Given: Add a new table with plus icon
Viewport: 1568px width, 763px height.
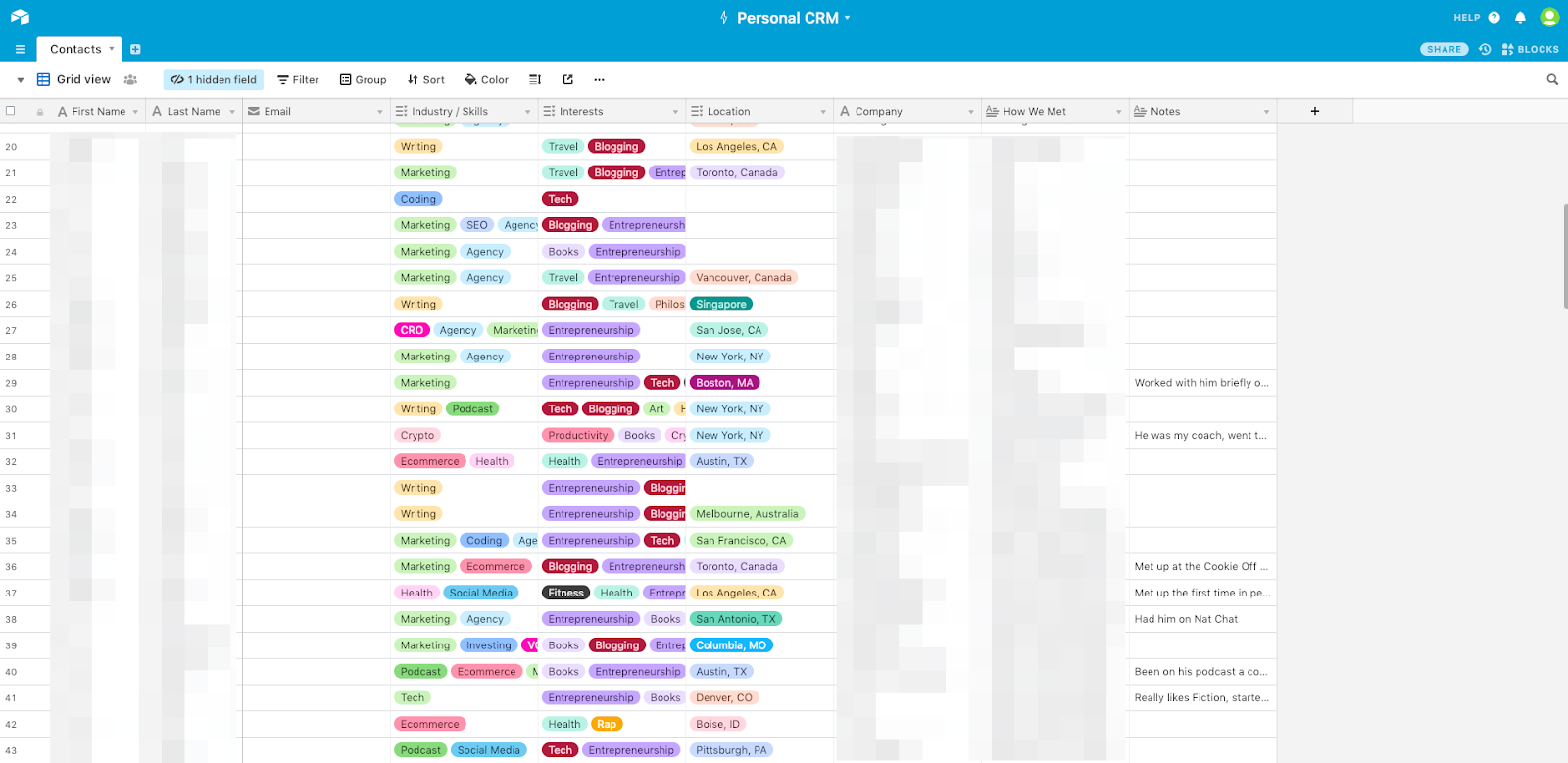Looking at the screenshot, I should pos(135,49).
